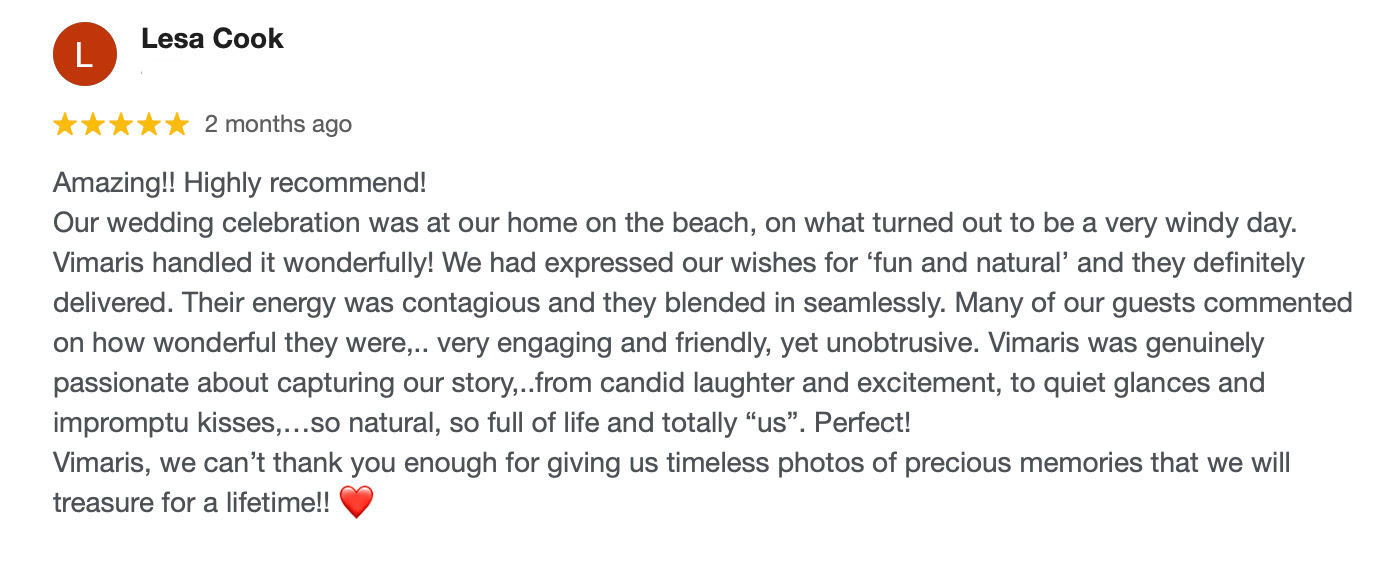Click the second gold rating star
The image size is (1386, 565).
tap(93, 124)
